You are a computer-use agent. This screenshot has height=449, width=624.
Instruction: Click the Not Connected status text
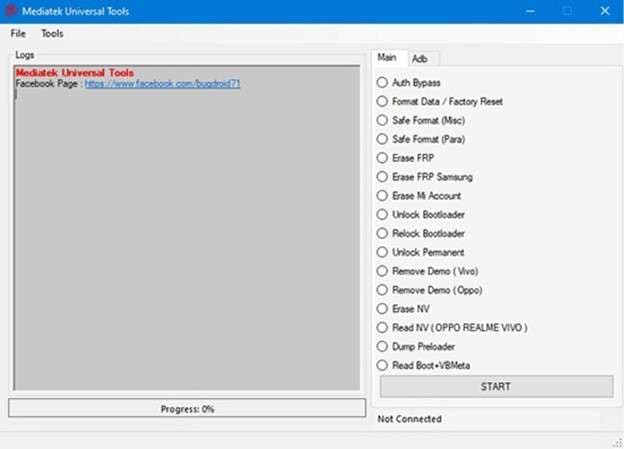(410, 419)
